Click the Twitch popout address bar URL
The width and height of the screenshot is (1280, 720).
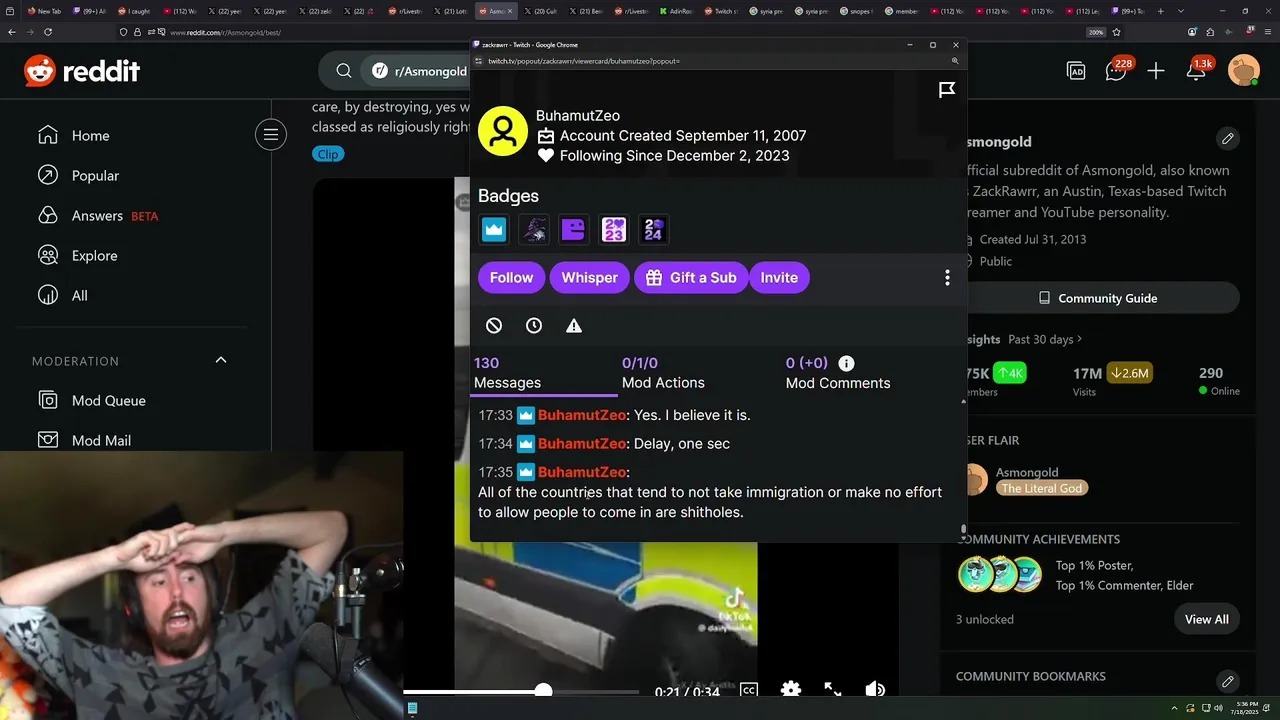click(x=583, y=61)
